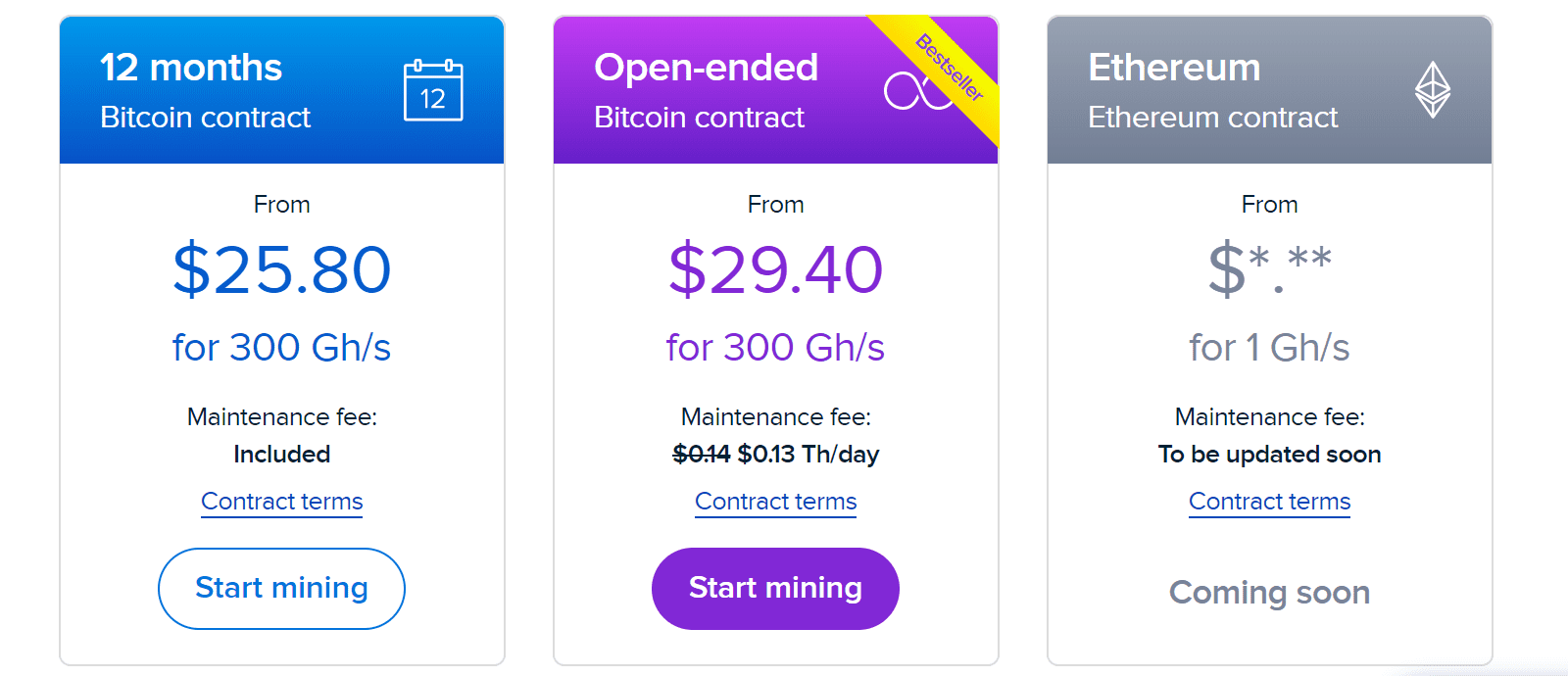Click the $29.40 price
The width and height of the screenshot is (1568, 676).
coord(776,269)
